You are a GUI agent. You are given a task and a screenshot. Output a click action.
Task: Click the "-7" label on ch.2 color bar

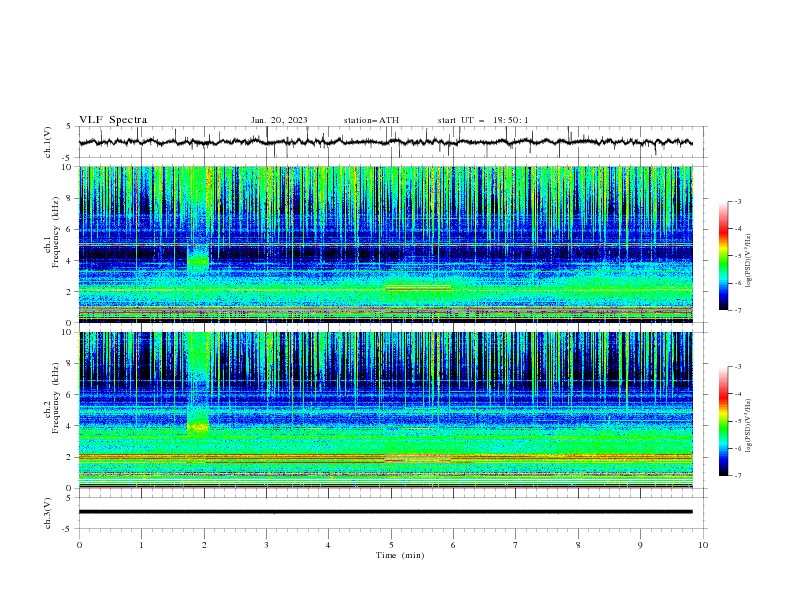click(x=737, y=476)
